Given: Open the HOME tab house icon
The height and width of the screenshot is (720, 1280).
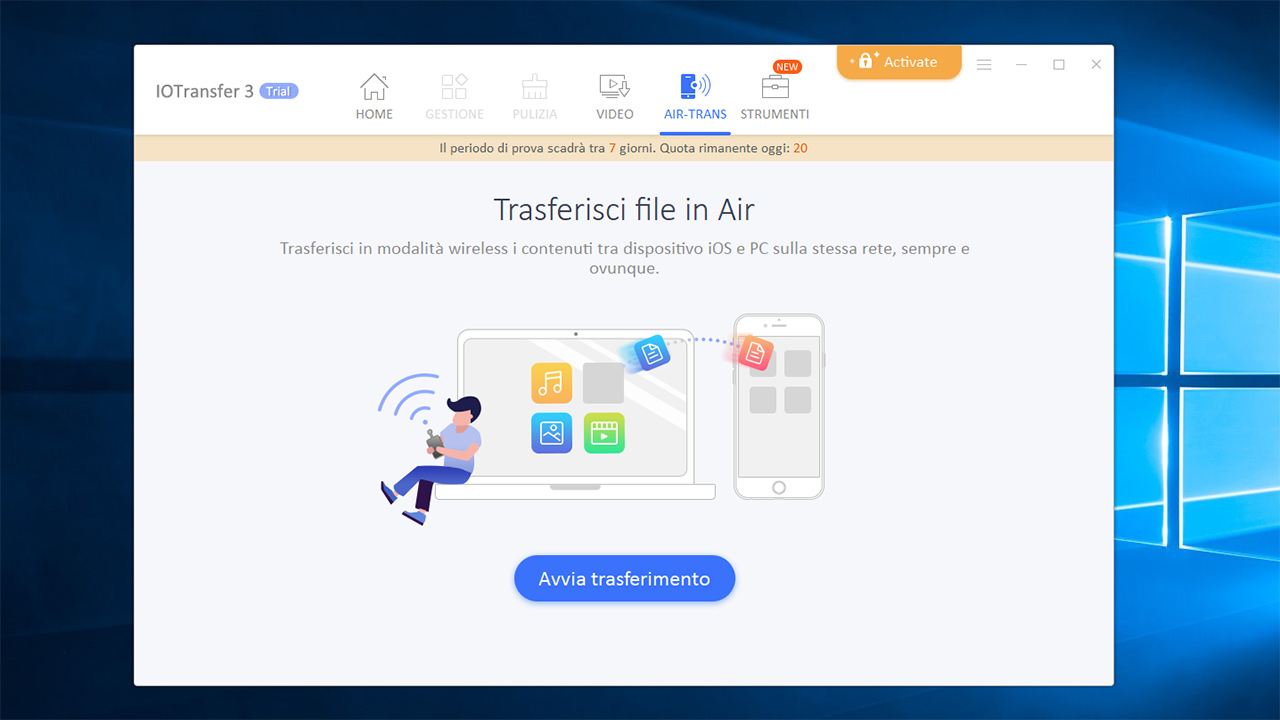Looking at the screenshot, I should [x=374, y=87].
